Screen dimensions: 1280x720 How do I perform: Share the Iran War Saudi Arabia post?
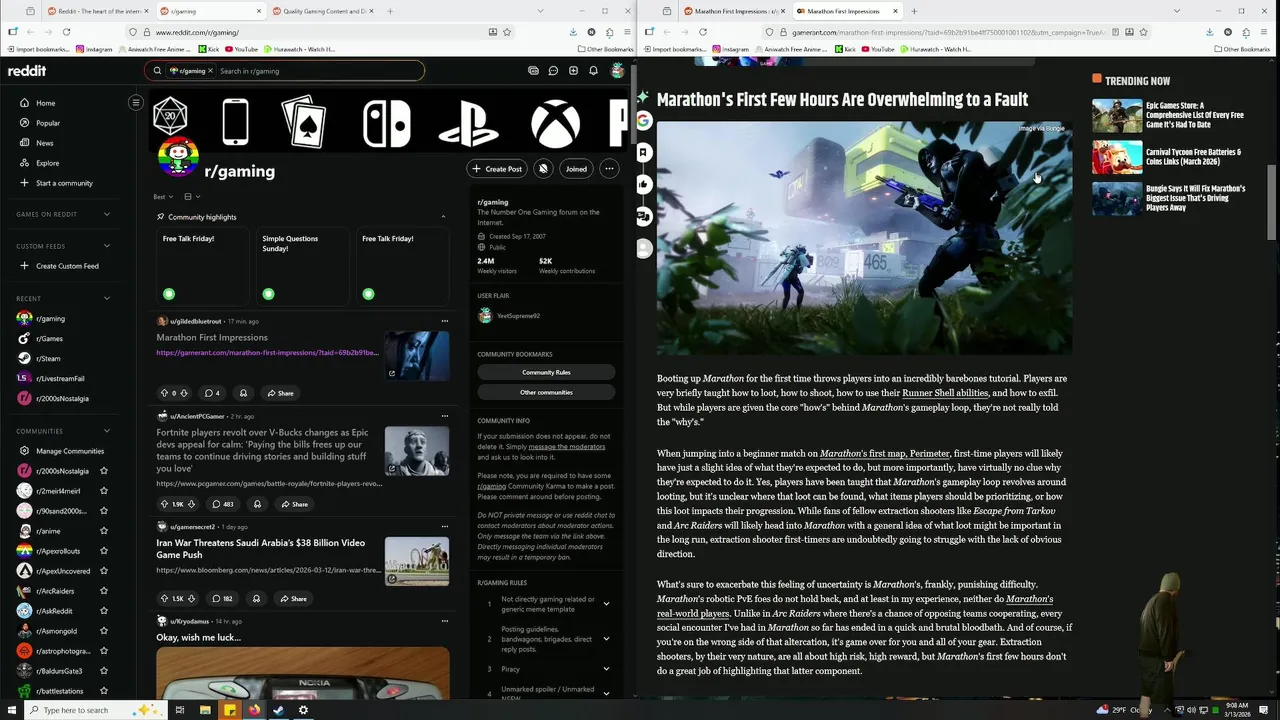[x=293, y=599]
